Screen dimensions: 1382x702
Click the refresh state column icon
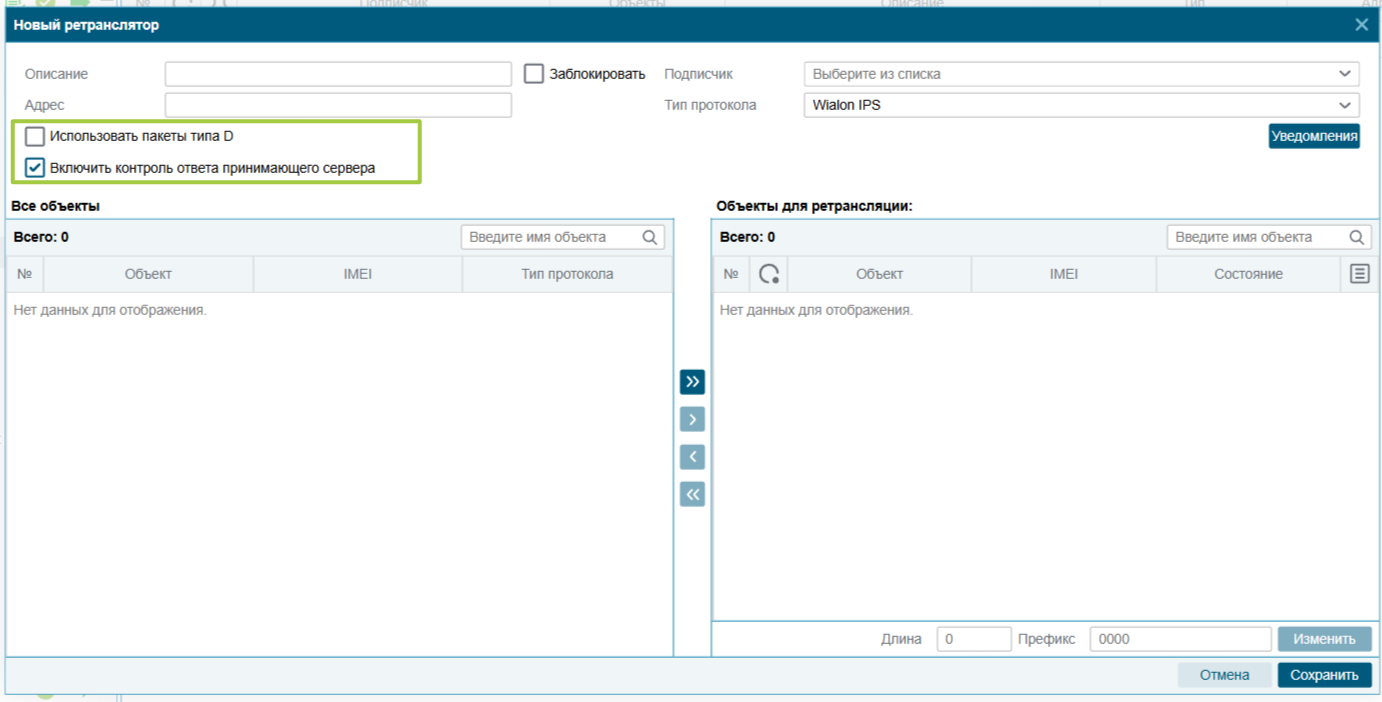pos(769,274)
